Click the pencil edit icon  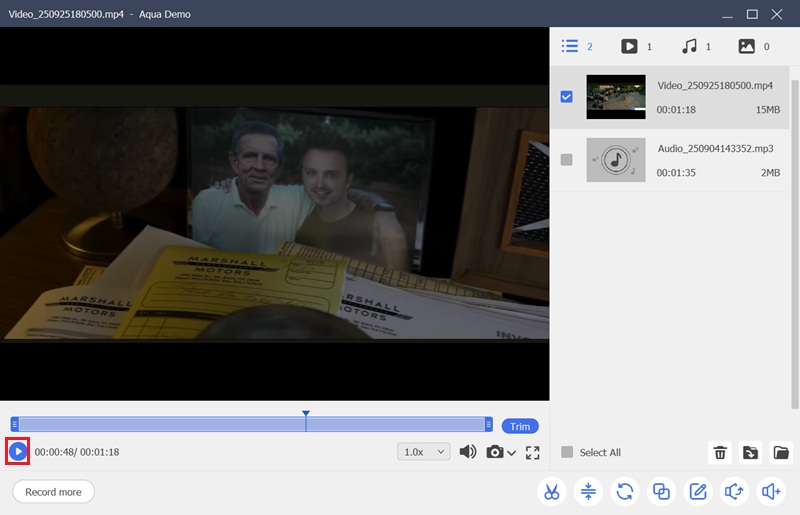[x=698, y=491]
